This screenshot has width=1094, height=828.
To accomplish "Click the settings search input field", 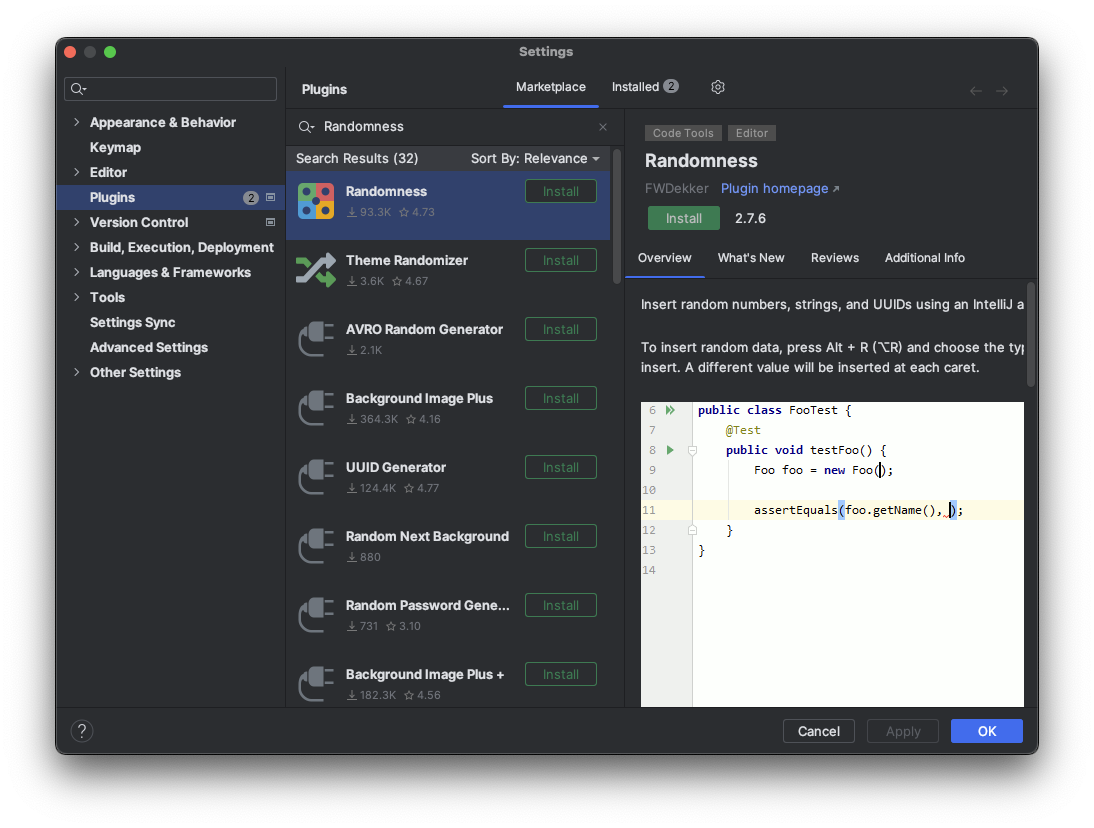I will [x=170, y=89].
